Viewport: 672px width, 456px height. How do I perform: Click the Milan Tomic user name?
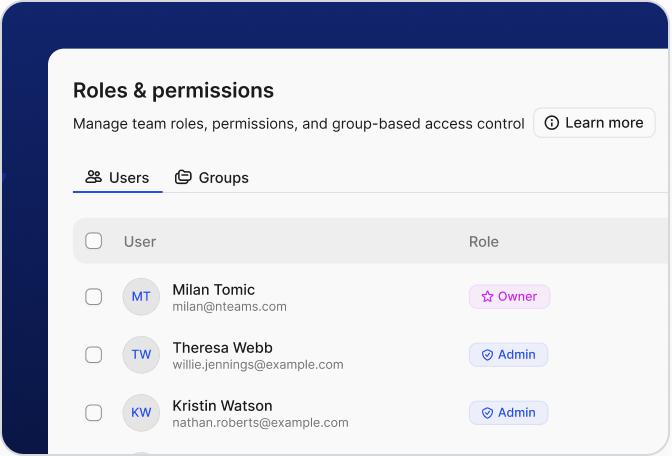tap(213, 290)
